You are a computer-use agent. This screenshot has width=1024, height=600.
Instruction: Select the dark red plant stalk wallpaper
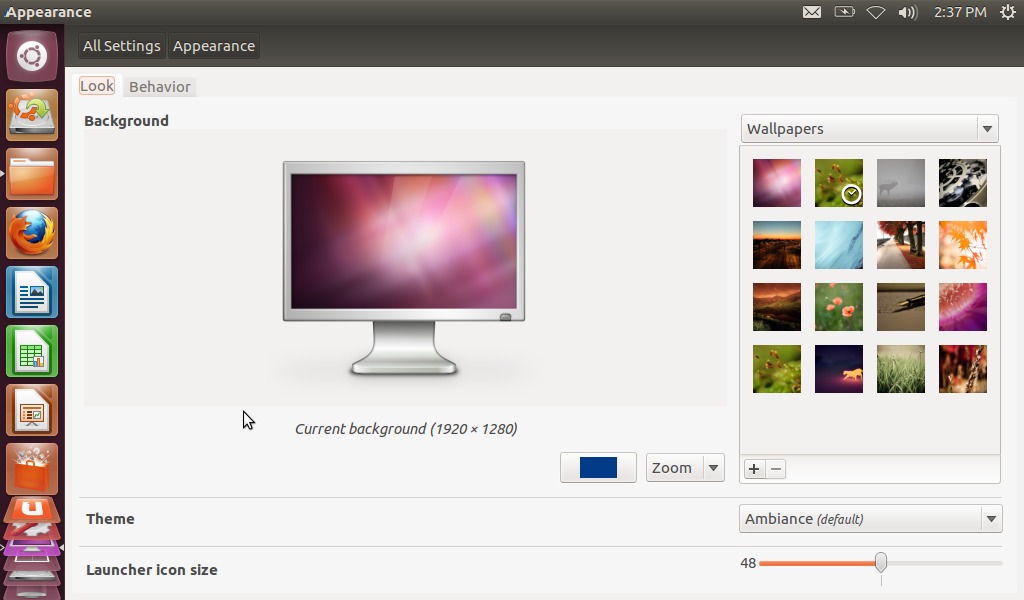click(963, 369)
